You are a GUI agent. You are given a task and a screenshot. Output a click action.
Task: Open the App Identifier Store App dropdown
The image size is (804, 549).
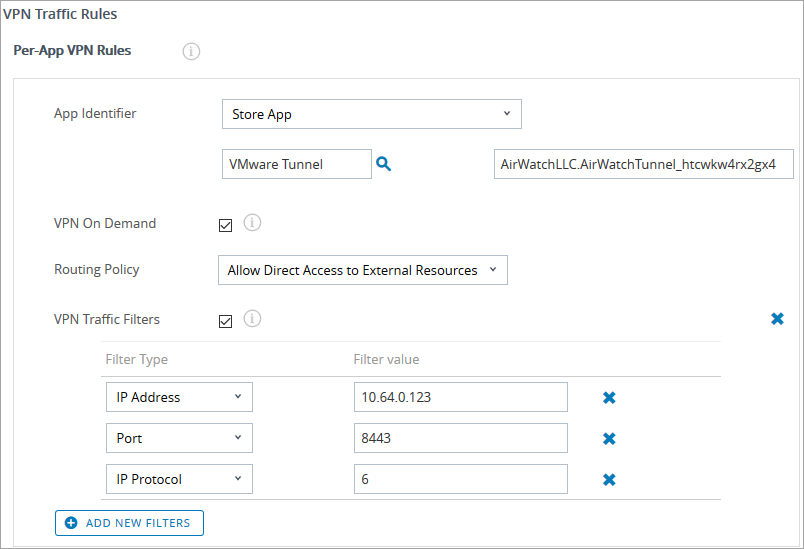point(372,114)
